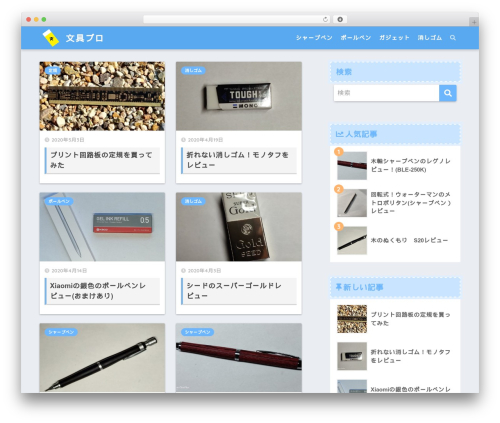Screen dimensions: 500x423
Task: Click the date text 2020年4月14日
Action: click(69, 271)
